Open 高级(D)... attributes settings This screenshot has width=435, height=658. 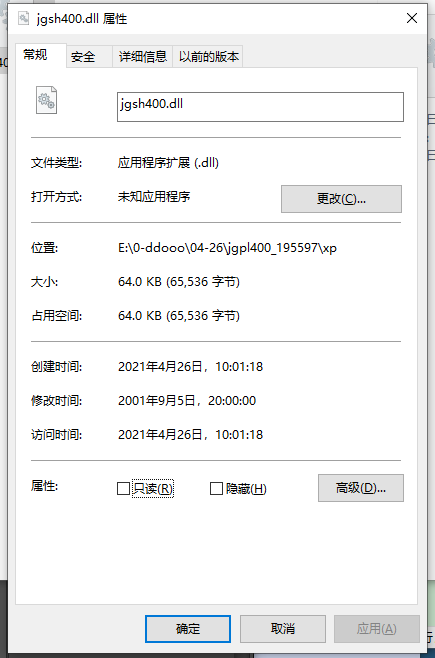[x=361, y=488]
